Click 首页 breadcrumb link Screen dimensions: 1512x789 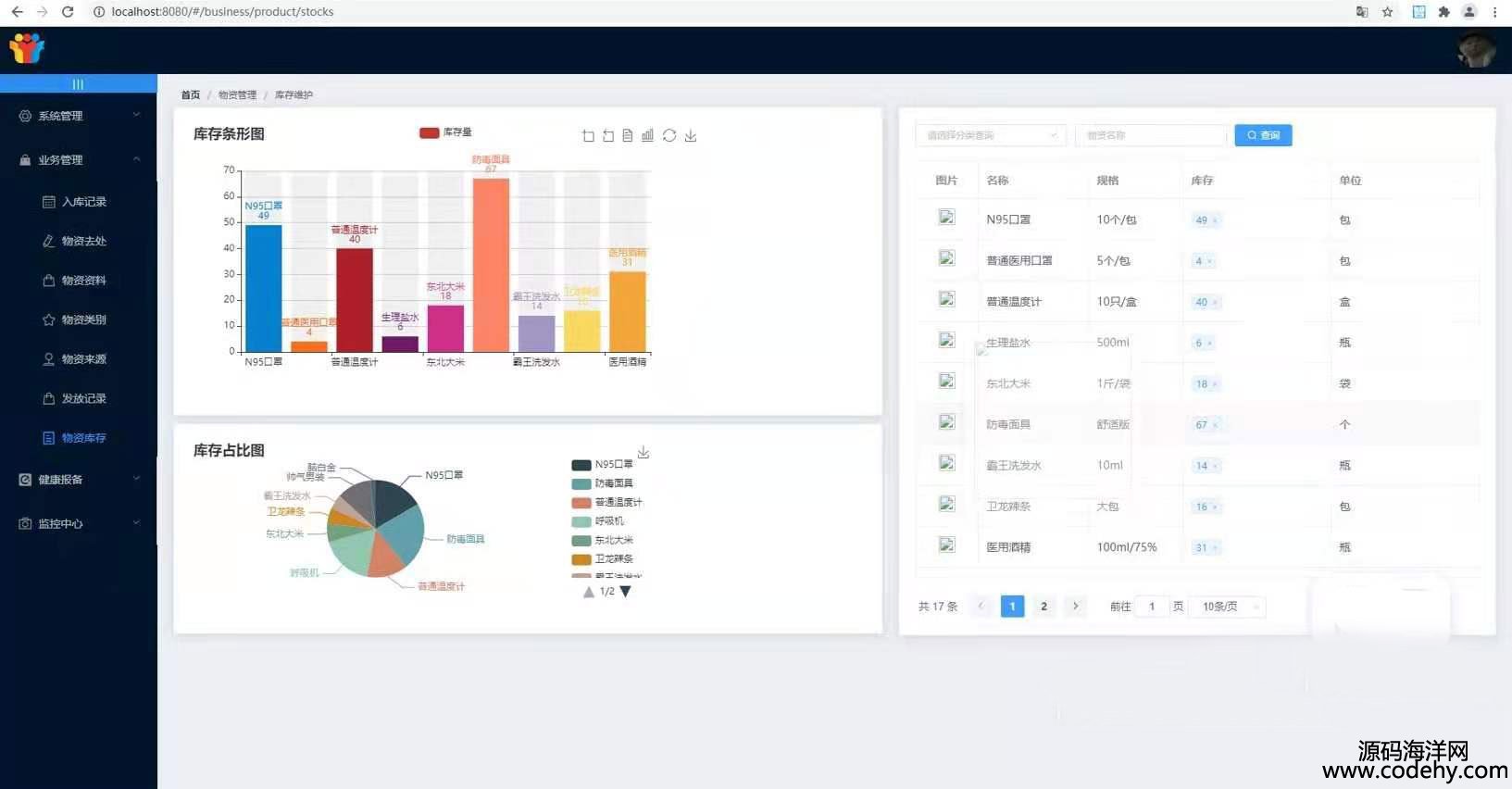[x=191, y=94]
